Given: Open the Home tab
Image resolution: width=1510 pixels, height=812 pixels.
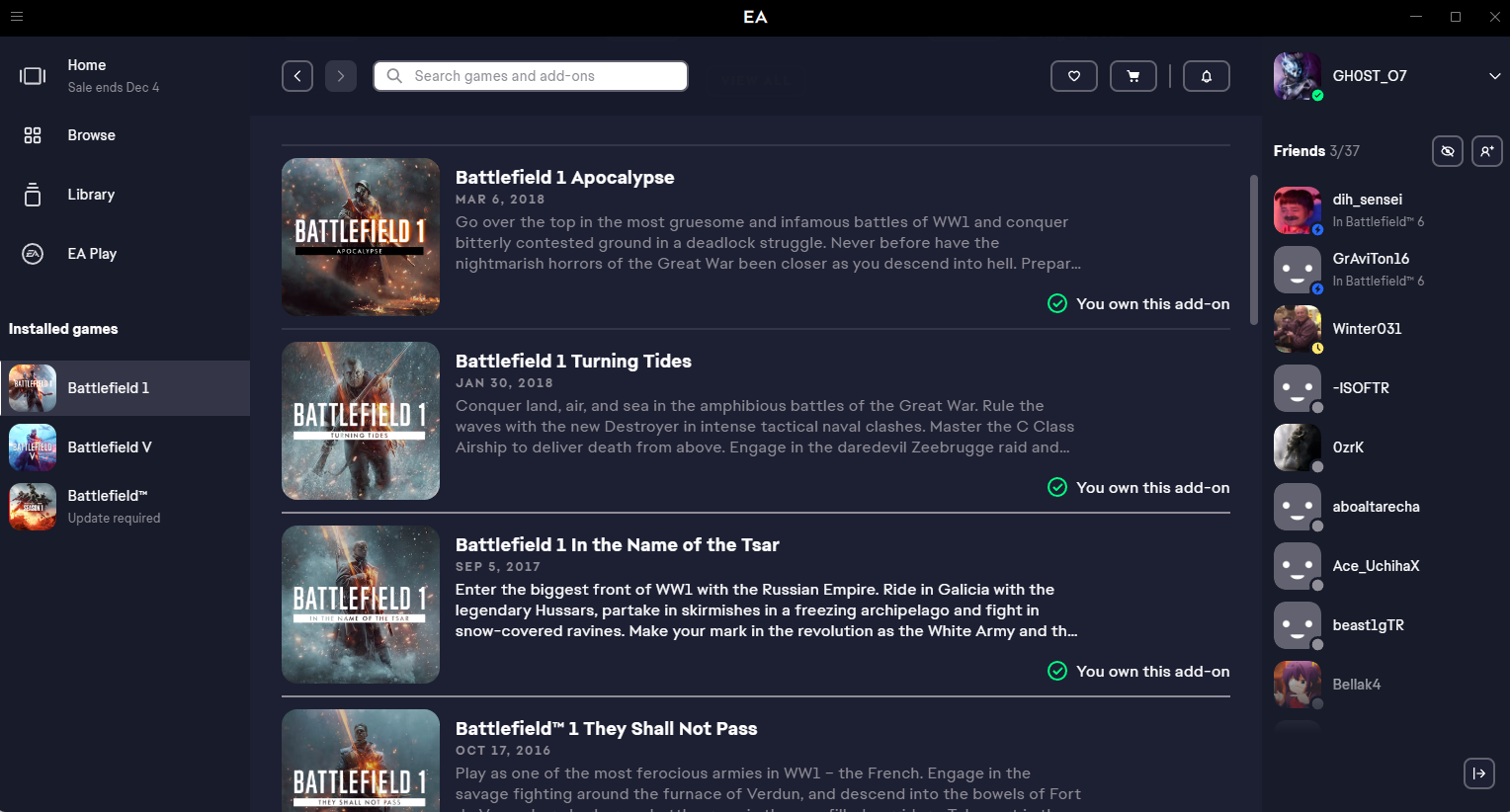Looking at the screenshot, I should (x=125, y=76).
